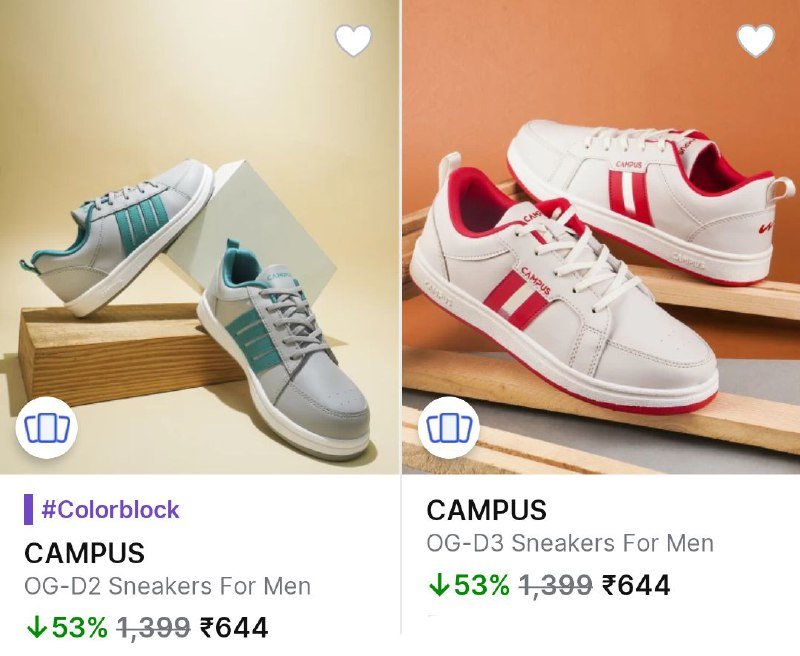
Task: Click ₹644 price of OG-D2 sneakers
Action: tap(234, 628)
